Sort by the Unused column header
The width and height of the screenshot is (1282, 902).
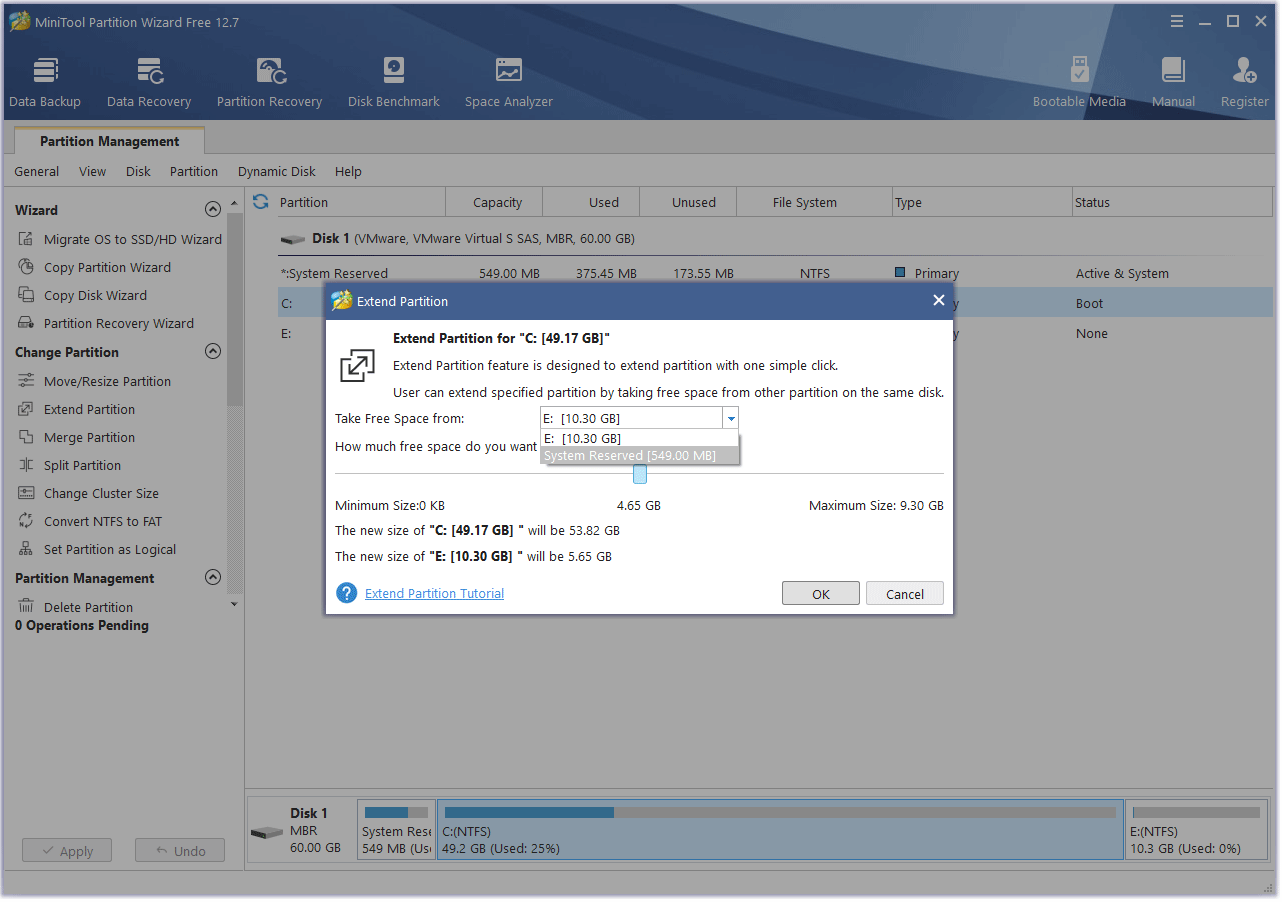pyautogui.click(x=688, y=202)
